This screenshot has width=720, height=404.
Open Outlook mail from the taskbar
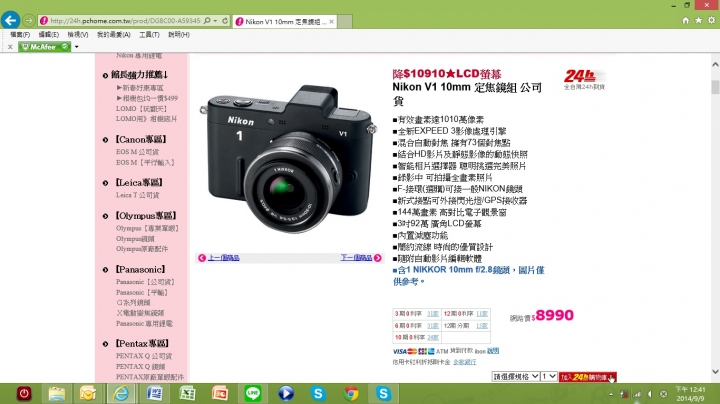pyautogui.click(x=87, y=393)
